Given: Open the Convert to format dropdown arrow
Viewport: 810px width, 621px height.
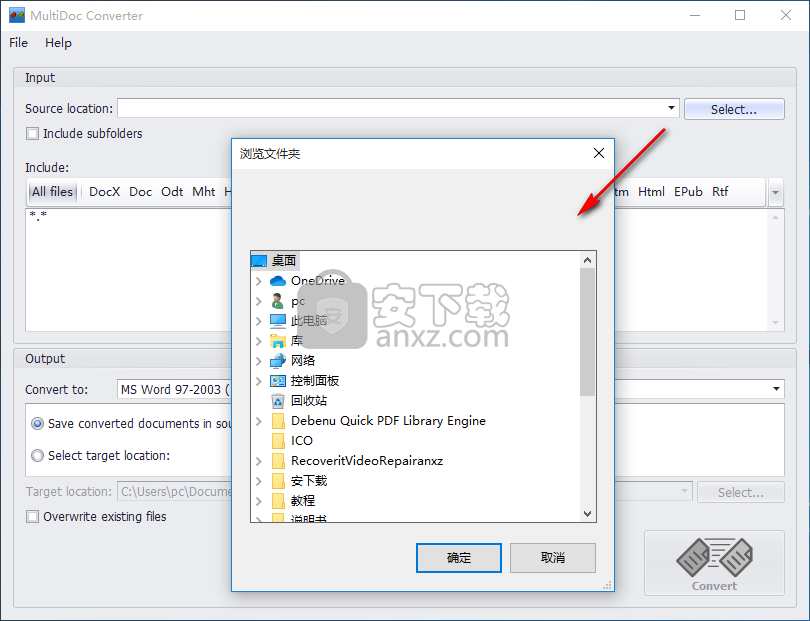Looking at the screenshot, I should (x=776, y=389).
